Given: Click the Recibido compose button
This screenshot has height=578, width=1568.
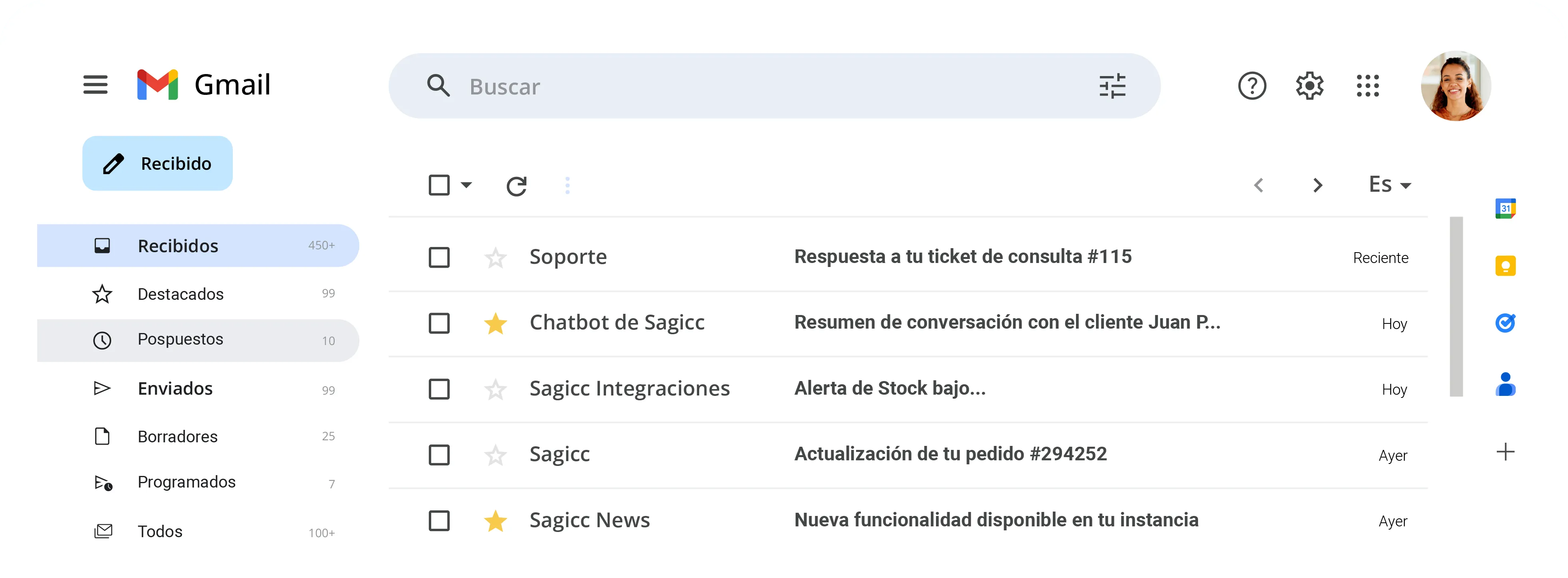Looking at the screenshot, I should [x=157, y=163].
